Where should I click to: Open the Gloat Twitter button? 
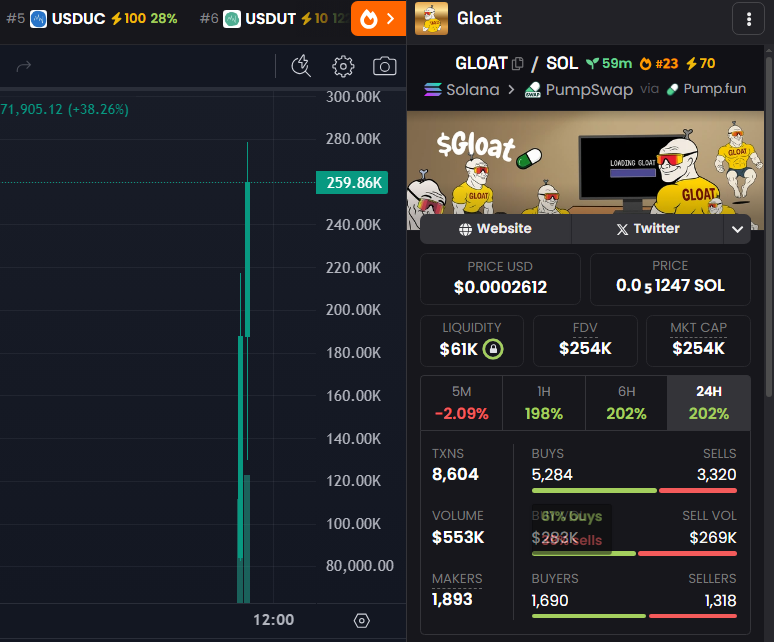(x=648, y=228)
